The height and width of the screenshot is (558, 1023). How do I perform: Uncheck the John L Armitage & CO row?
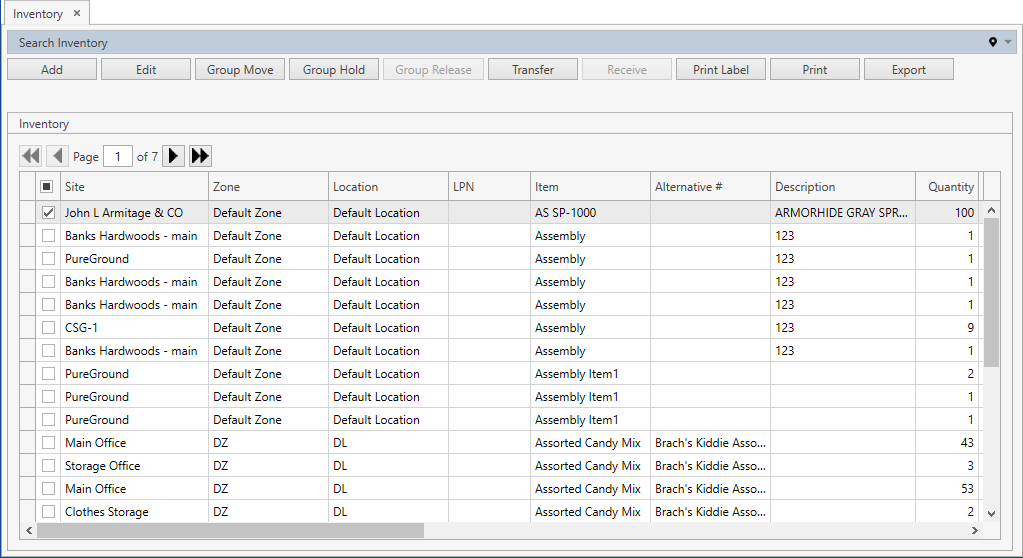point(48,213)
